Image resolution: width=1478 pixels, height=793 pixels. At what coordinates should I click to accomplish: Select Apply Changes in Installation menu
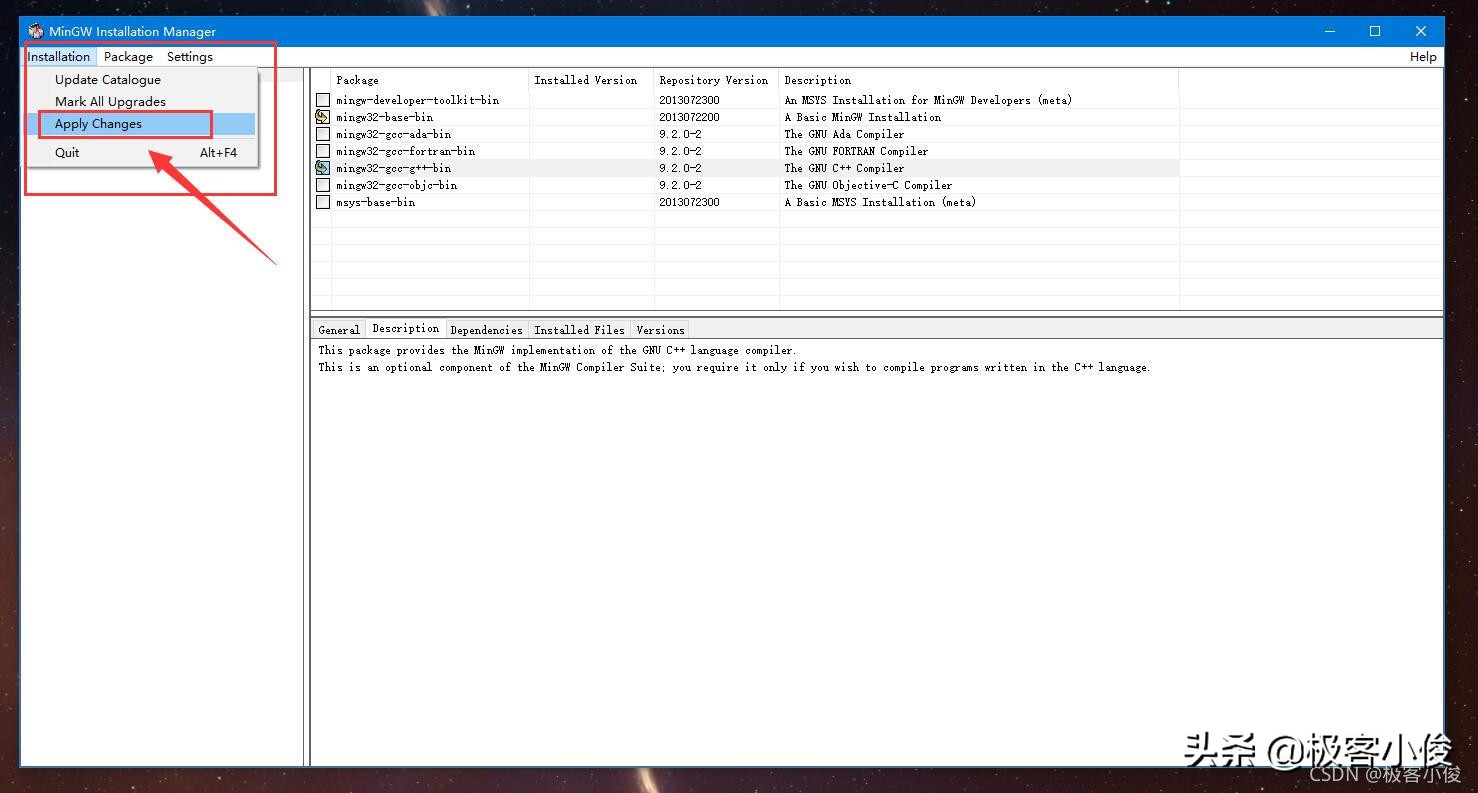click(141, 124)
